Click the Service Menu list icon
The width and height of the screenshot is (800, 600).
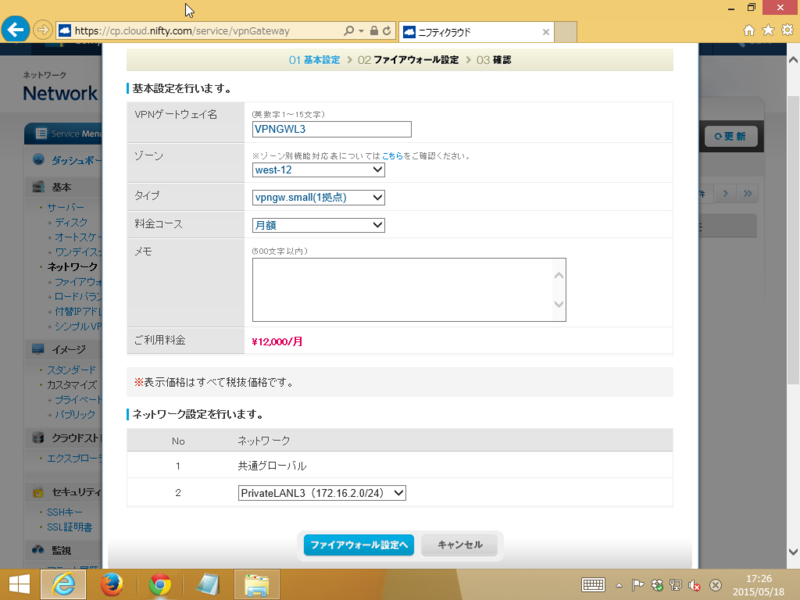(41, 134)
